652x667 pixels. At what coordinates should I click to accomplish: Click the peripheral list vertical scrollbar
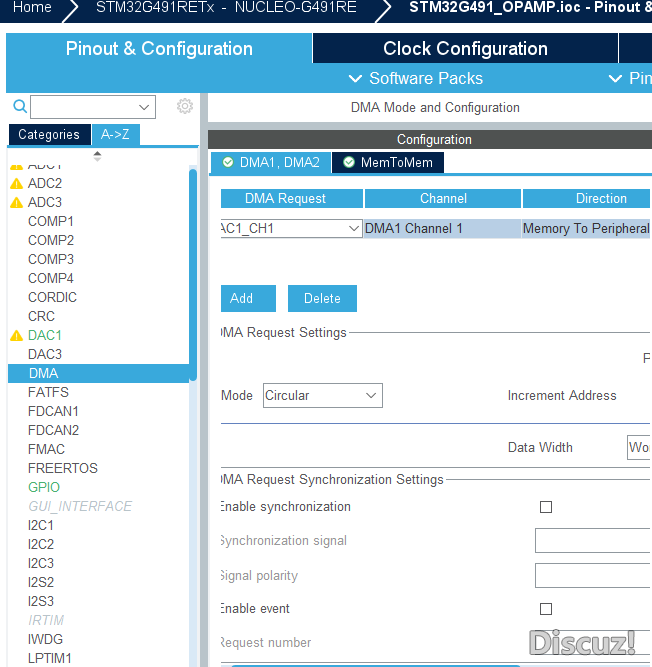(193, 275)
